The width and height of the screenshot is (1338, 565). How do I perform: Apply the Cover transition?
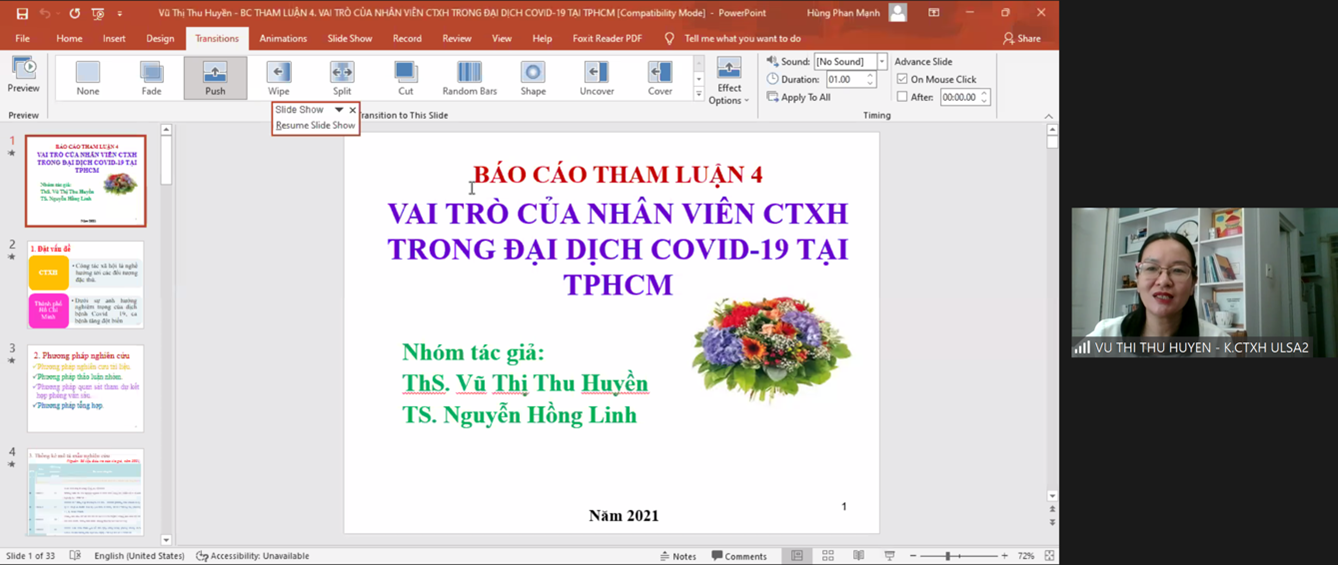click(x=660, y=78)
